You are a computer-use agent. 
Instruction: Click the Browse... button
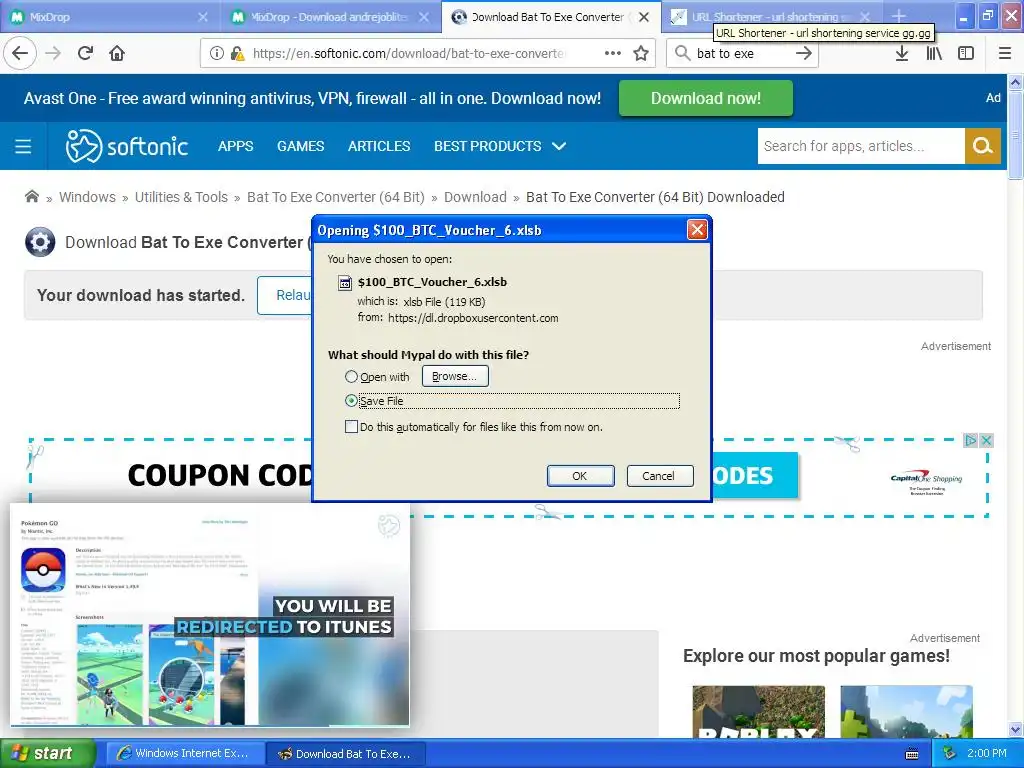455,376
